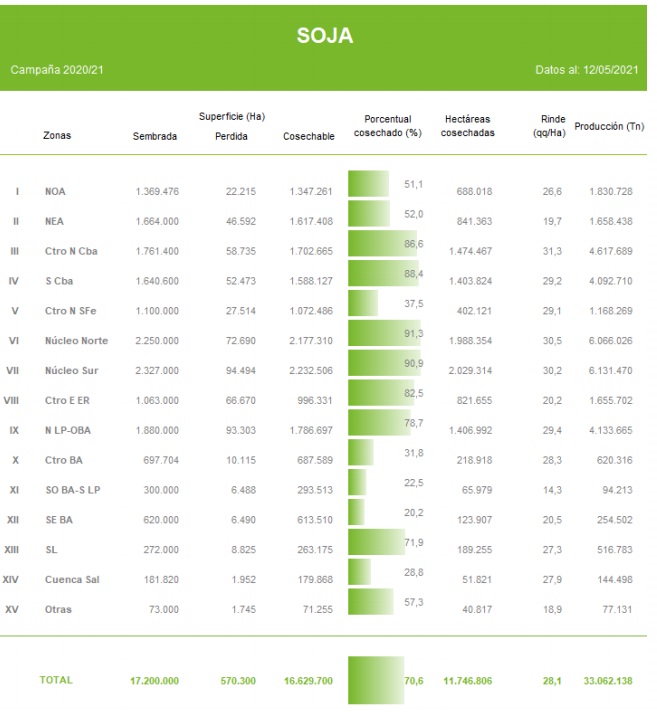
Task: Click the Producción (Tn) column header
Action: [608, 126]
